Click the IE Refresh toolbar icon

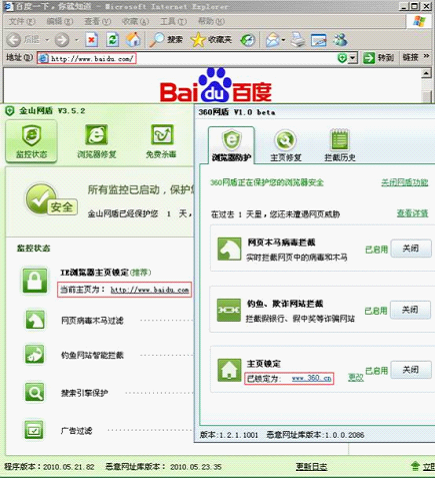[x=113, y=40]
